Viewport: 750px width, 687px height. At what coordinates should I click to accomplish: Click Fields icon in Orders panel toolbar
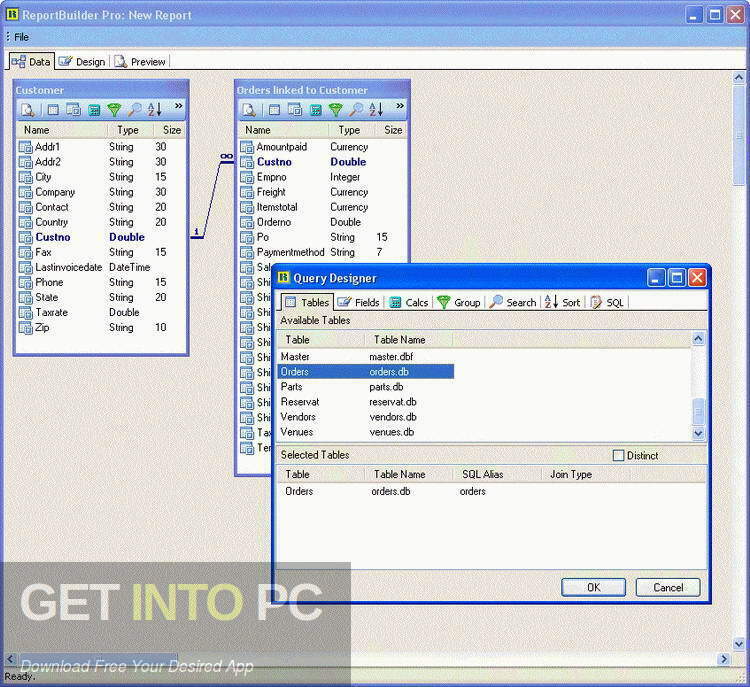coord(295,110)
